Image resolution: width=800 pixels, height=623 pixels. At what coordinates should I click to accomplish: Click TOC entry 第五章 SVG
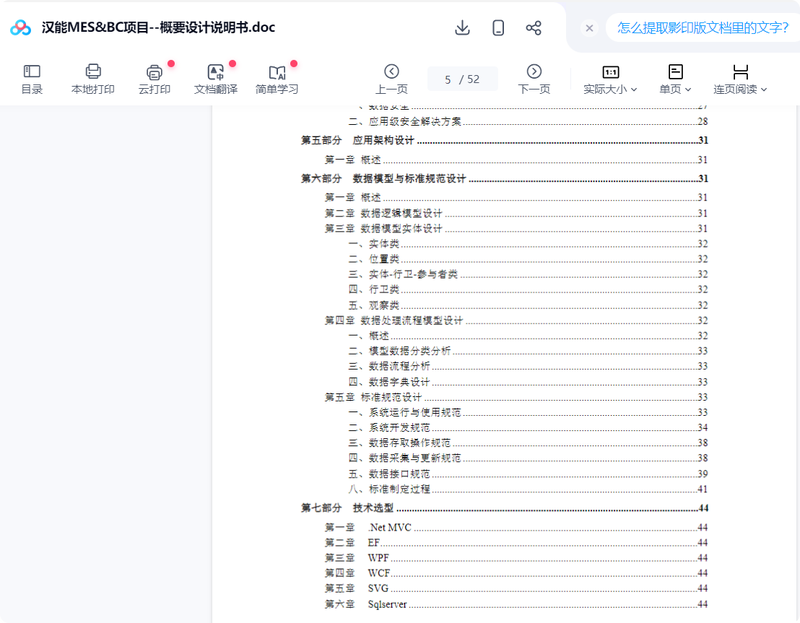tap(516, 589)
